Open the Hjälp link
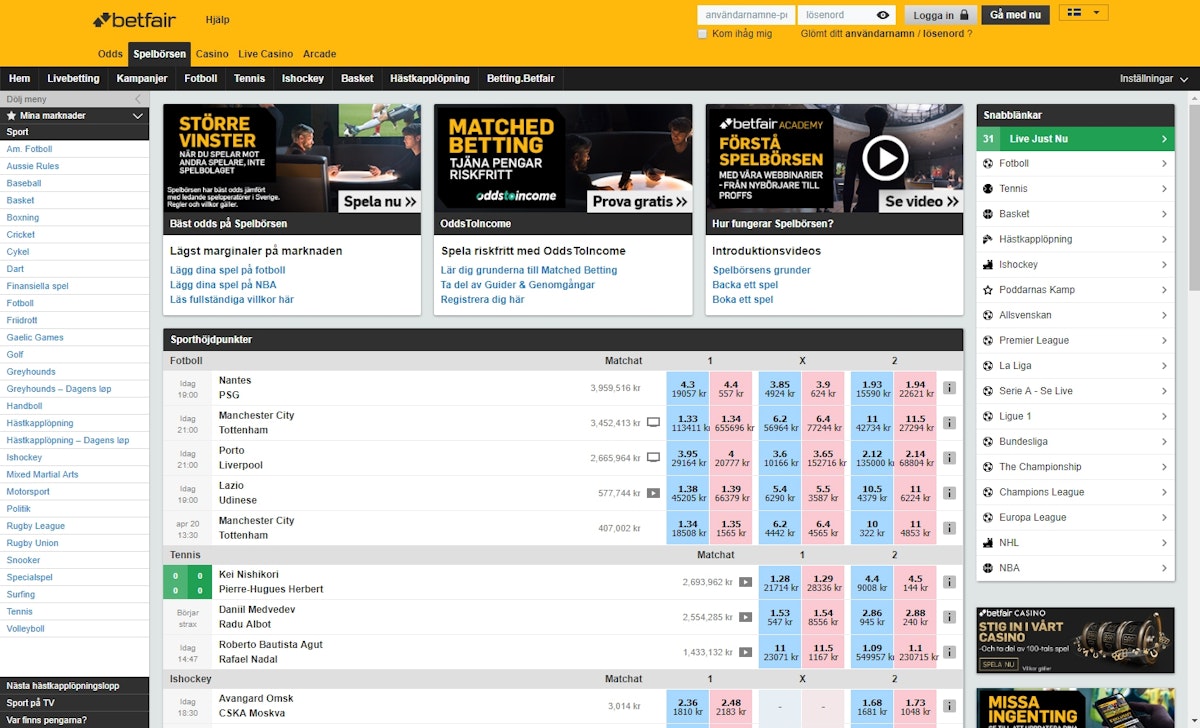The height and width of the screenshot is (728, 1200). (217, 20)
